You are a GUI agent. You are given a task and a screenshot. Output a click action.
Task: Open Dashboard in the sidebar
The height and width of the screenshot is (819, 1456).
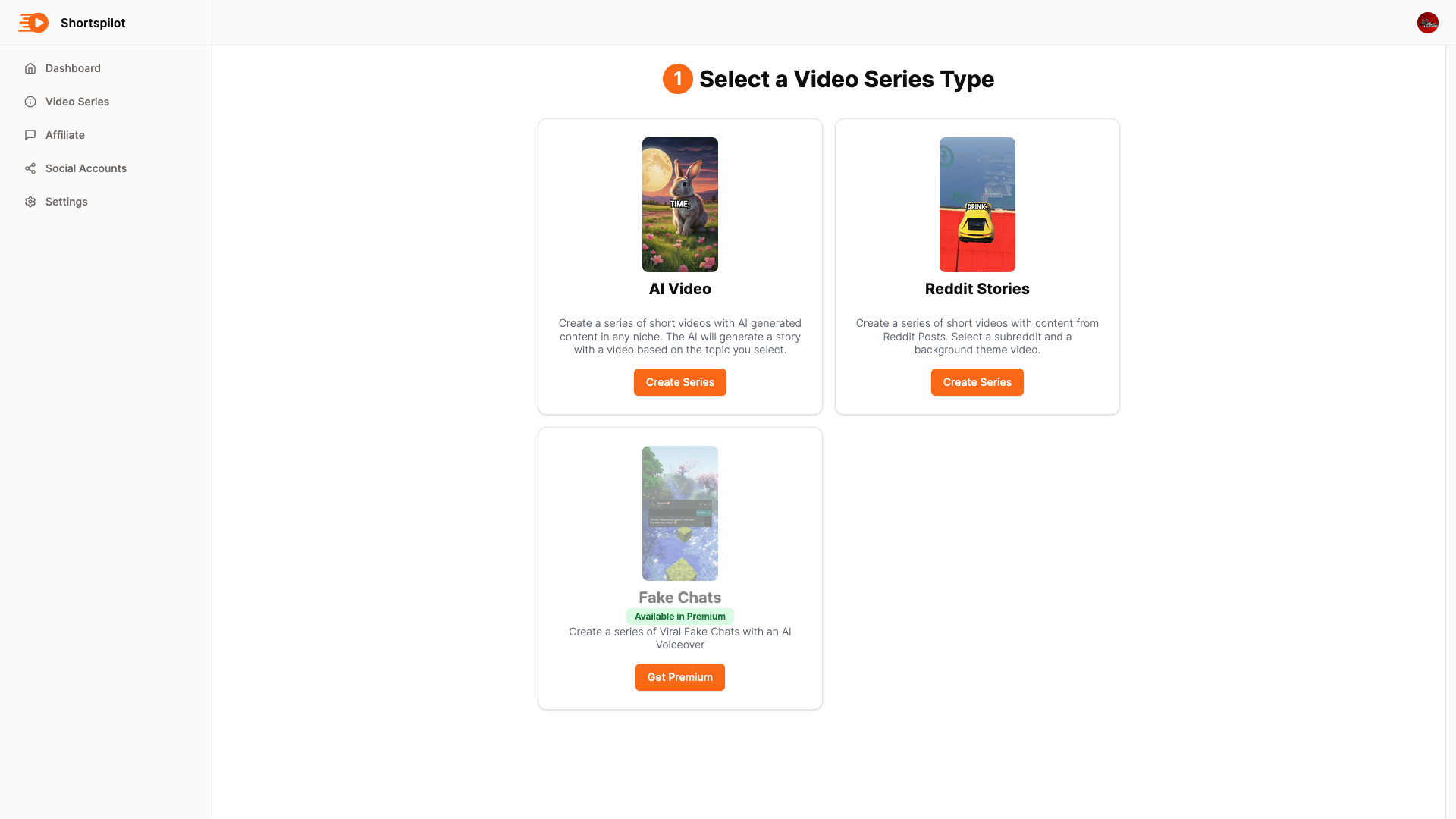coord(73,68)
